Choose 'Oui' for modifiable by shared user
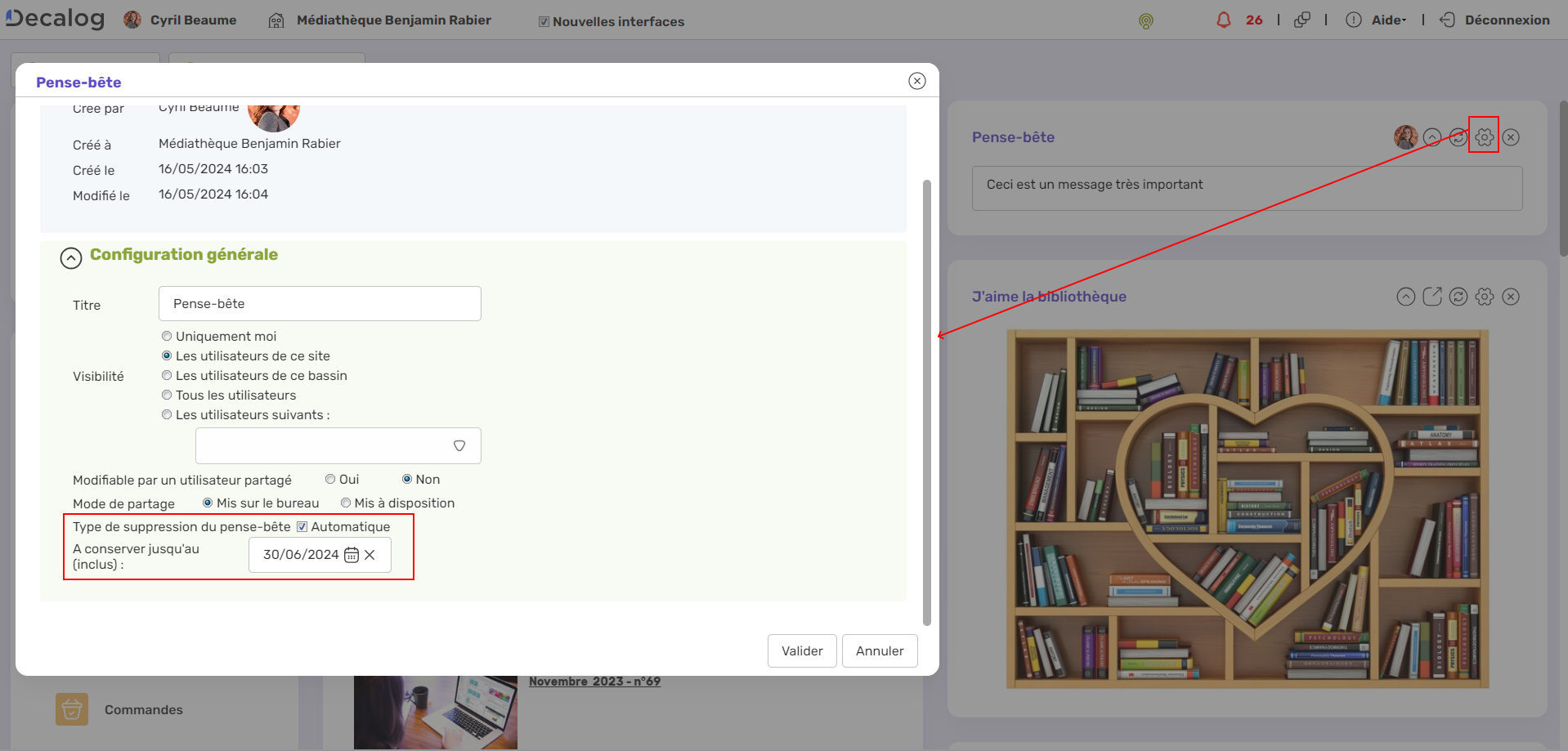Screen dimensions: 1568x751 point(330,480)
